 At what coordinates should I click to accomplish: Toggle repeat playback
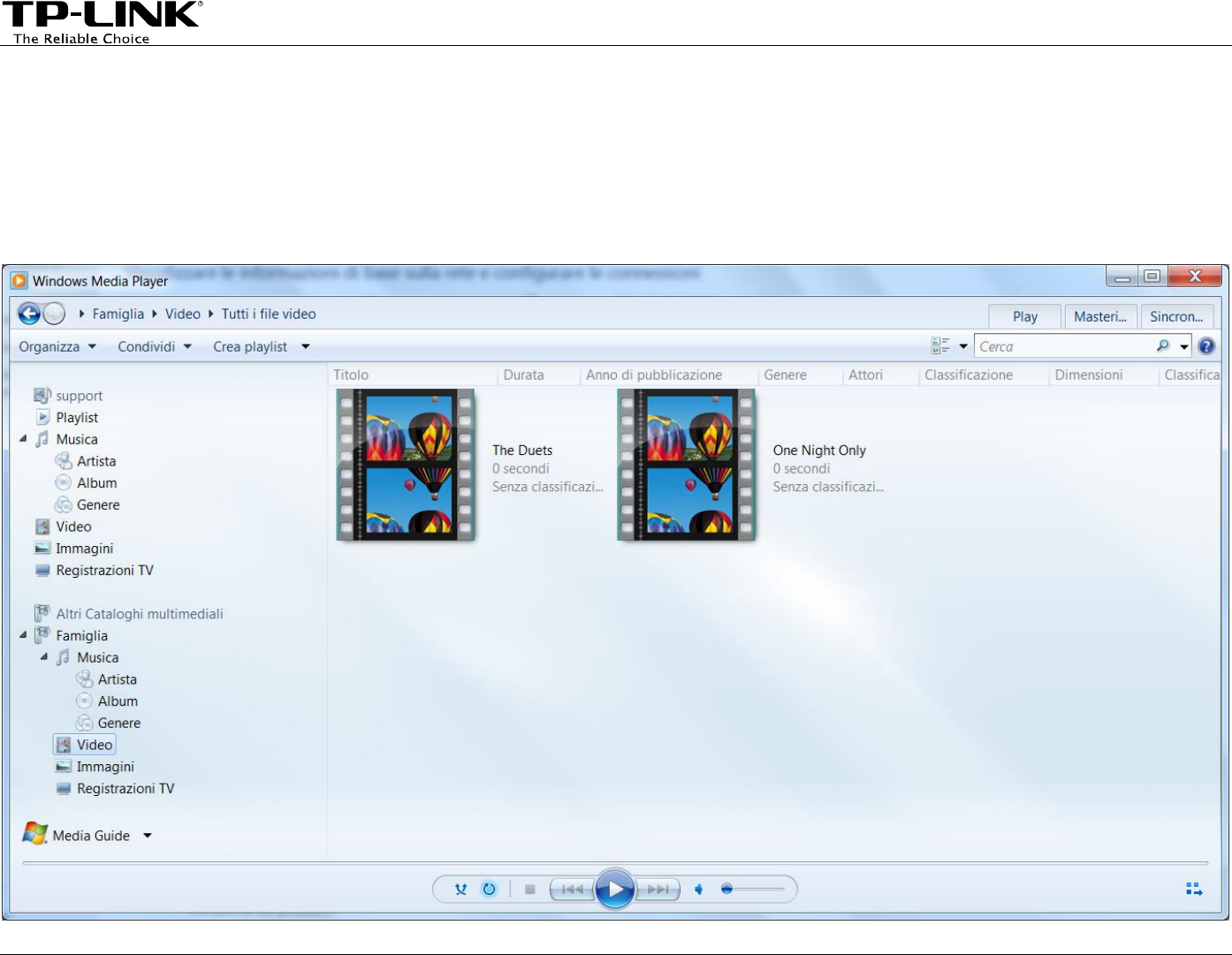489,890
